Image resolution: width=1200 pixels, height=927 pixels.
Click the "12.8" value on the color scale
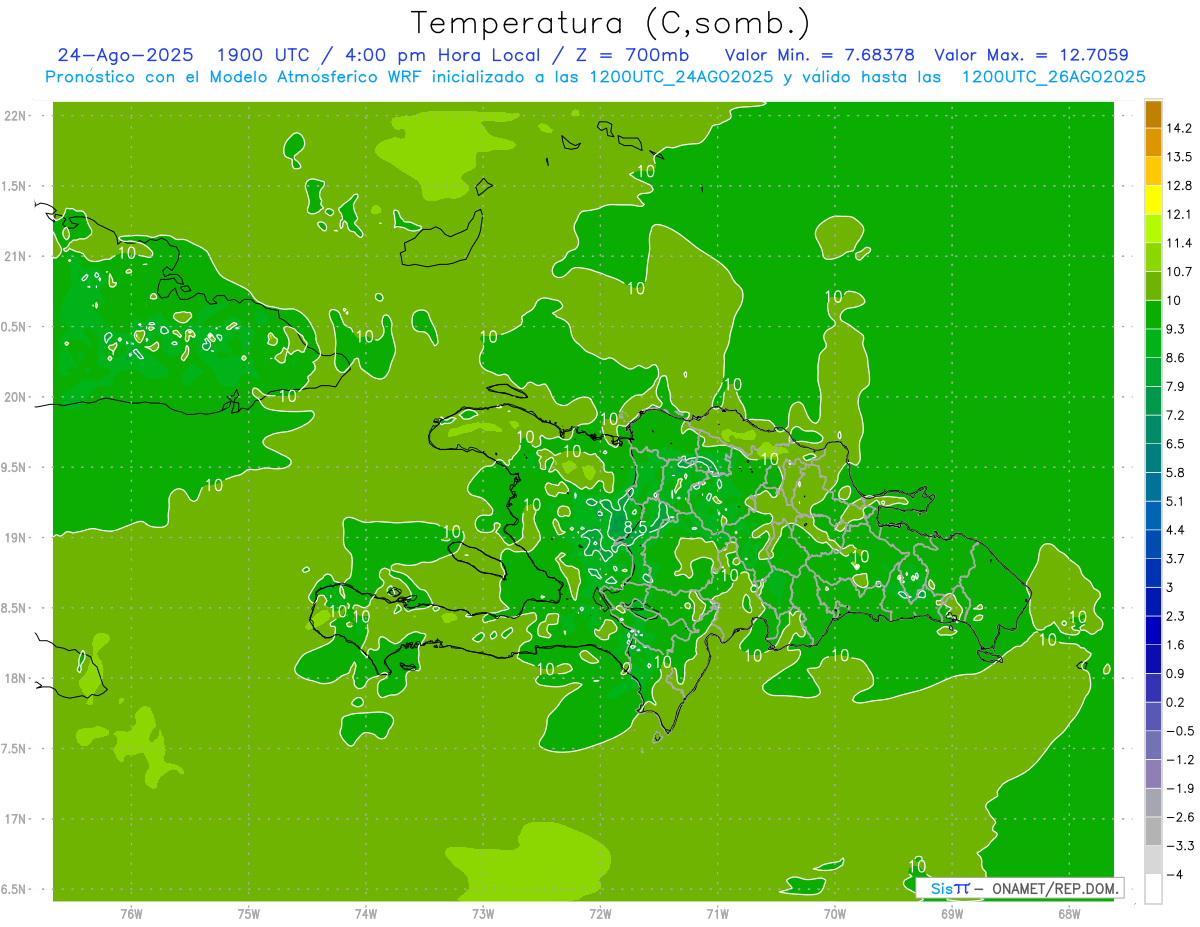pyautogui.click(x=1181, y=186)
